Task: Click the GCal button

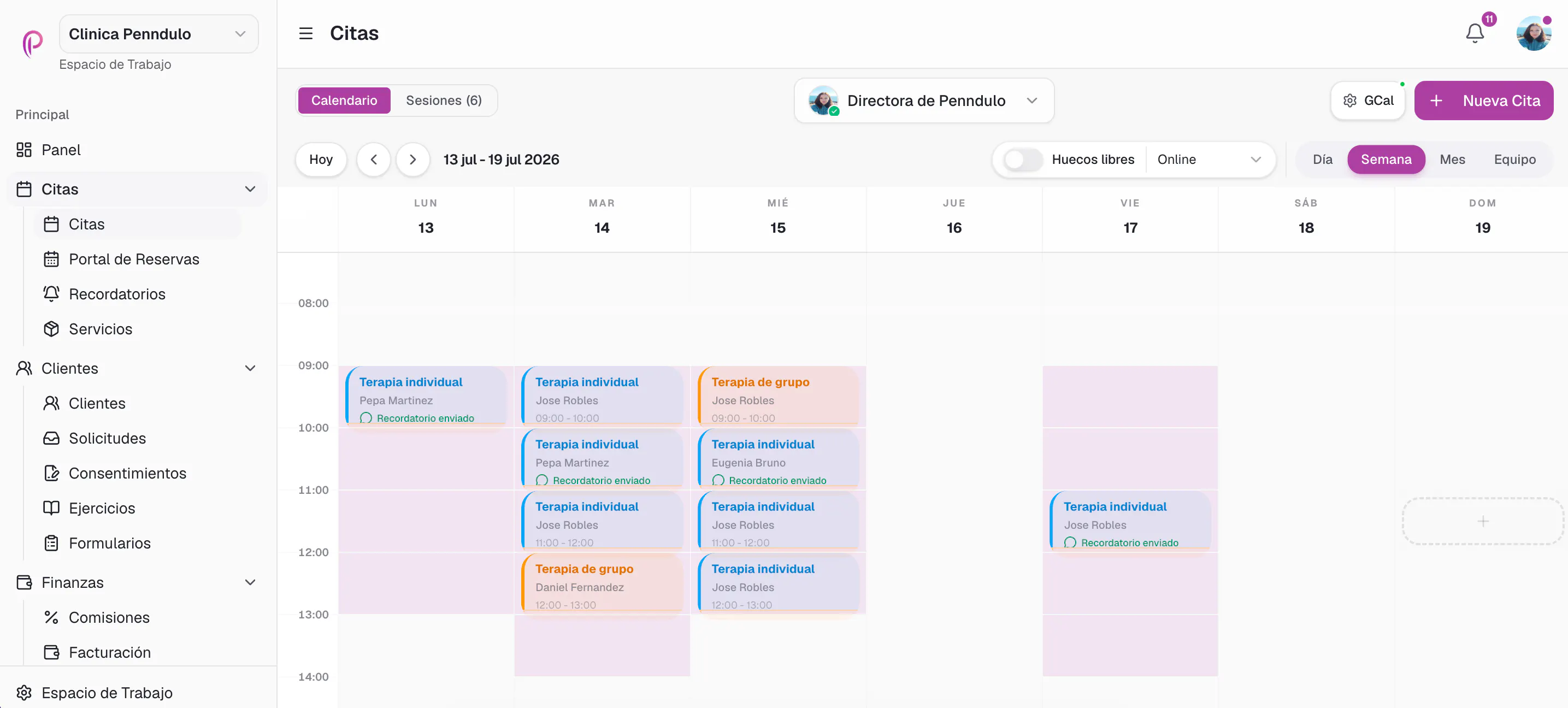Action: (x=1367, y=101)
